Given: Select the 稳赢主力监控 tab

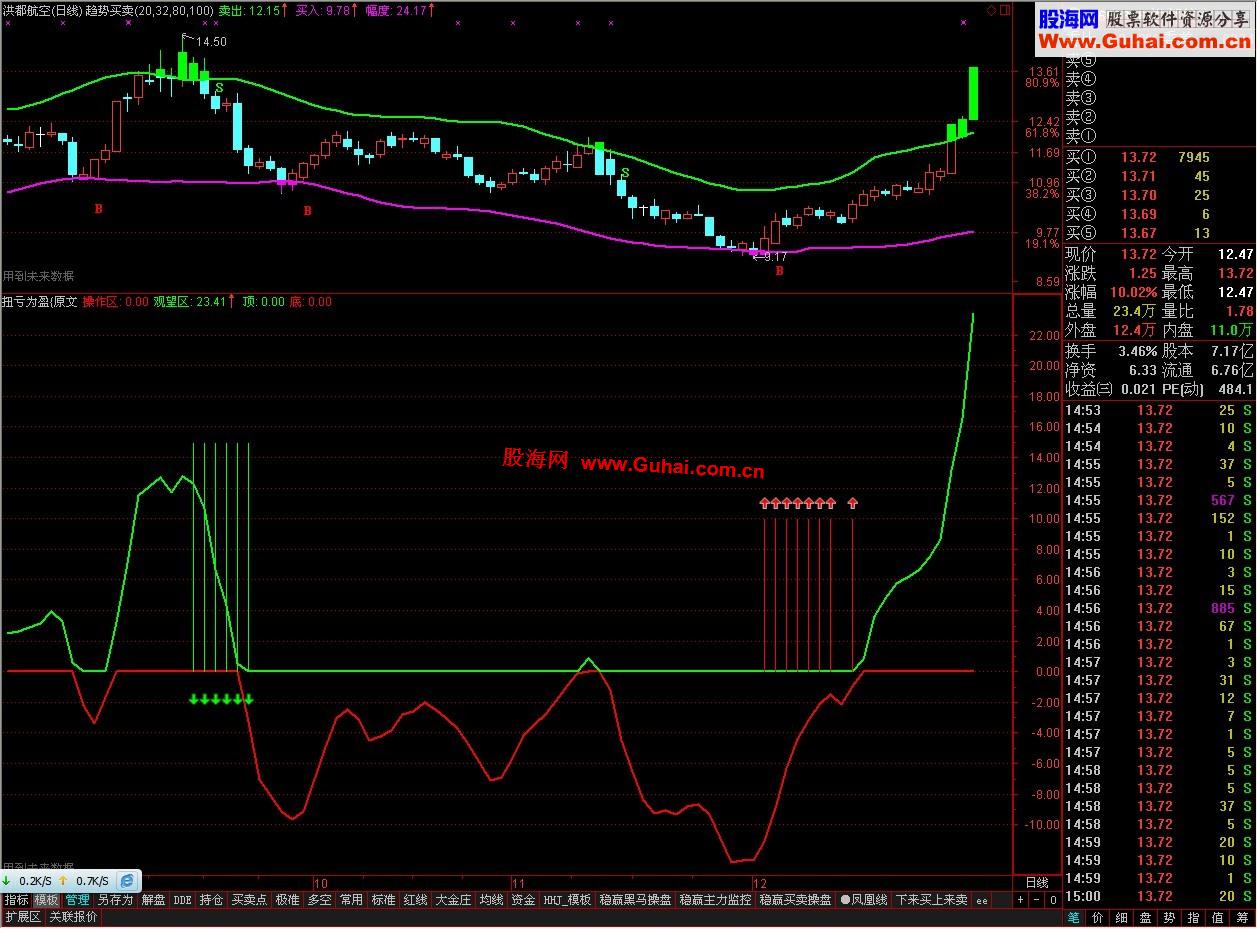Looking at the screenshot, I should pyautogui.click(x=715, y=900).
